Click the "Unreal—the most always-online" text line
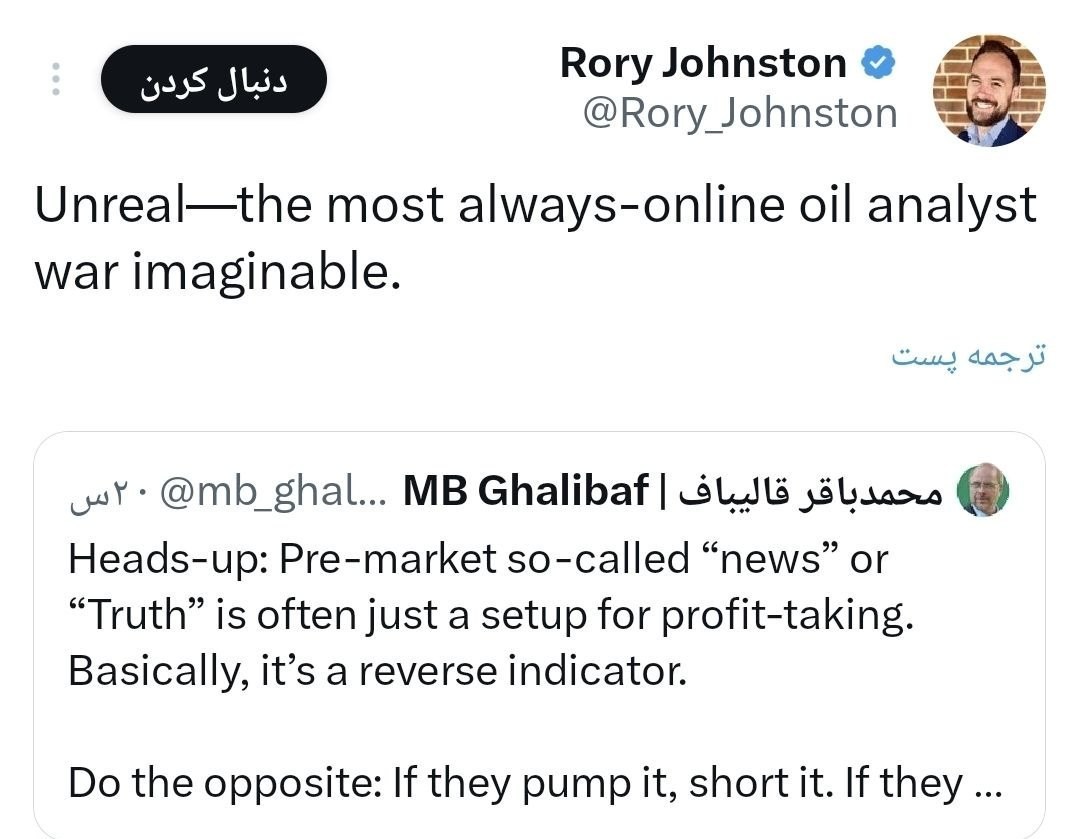The height and width of the screenshot is (839, 1073). click(536, 206)
